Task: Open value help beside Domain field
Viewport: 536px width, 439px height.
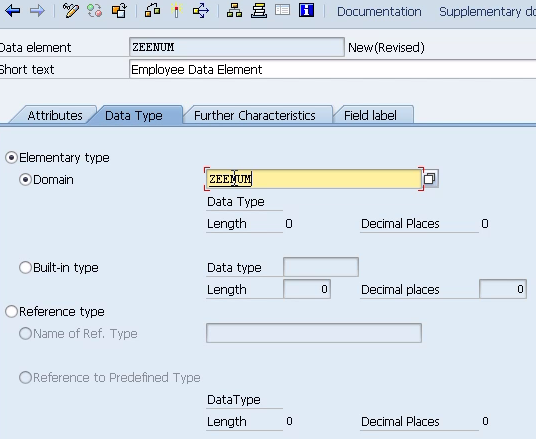Action: 430,178
